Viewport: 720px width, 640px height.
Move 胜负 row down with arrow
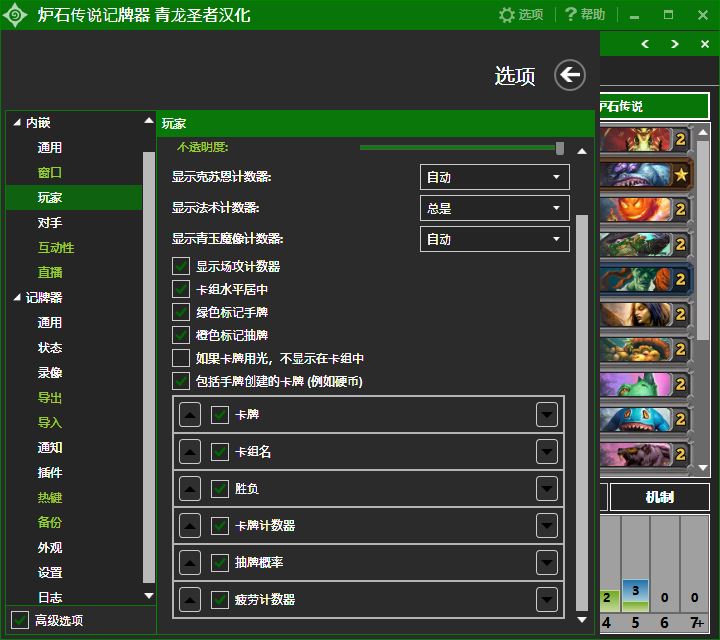point(547,488)
